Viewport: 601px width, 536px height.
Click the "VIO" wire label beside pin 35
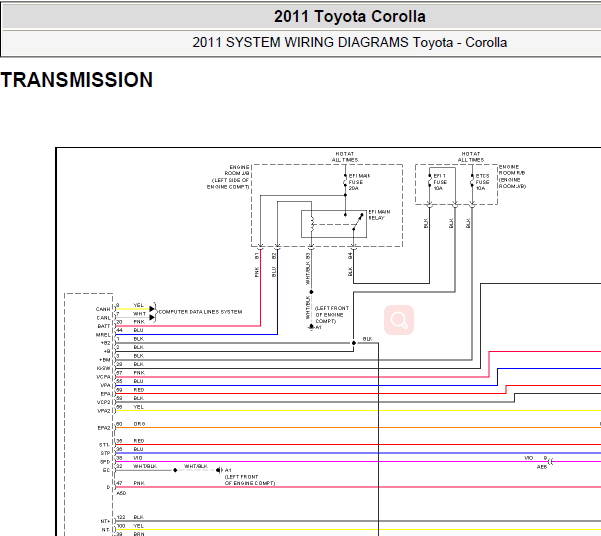click(138, 458)
